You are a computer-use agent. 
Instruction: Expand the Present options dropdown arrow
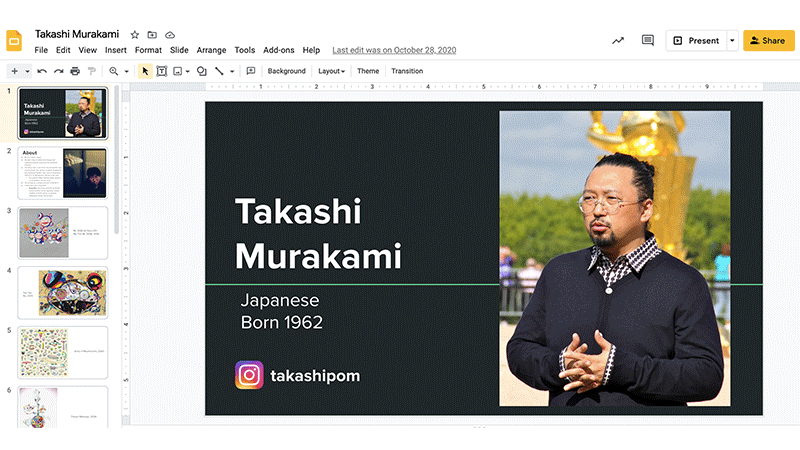pos(732,41)
